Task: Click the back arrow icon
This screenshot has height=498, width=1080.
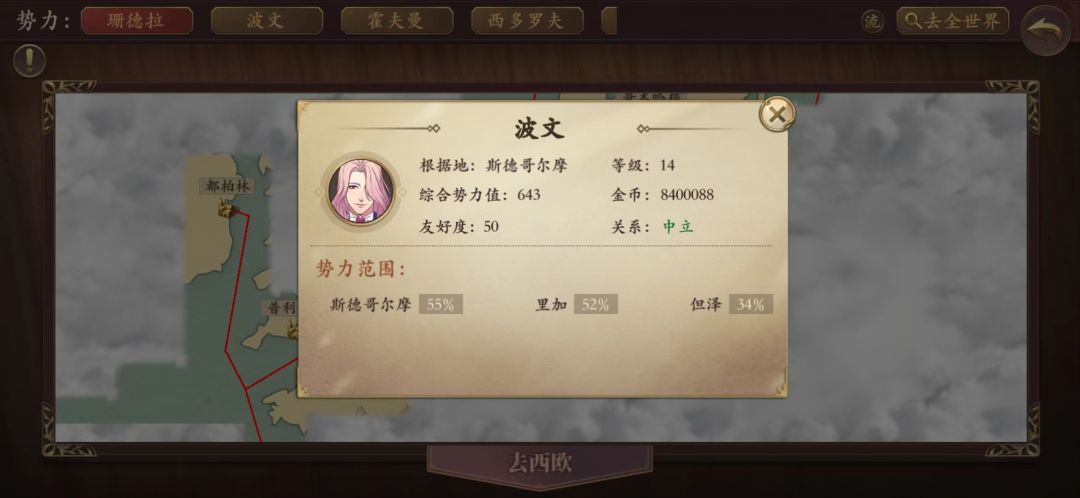Action: (x=1045, y=30)
